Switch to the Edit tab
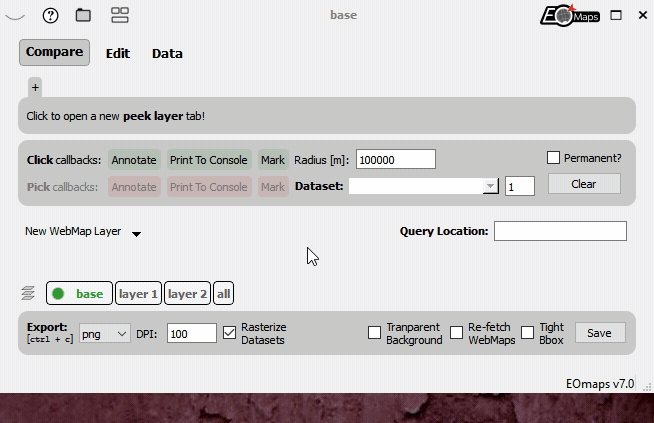This screenshot has height=423, width=654. 118,53
